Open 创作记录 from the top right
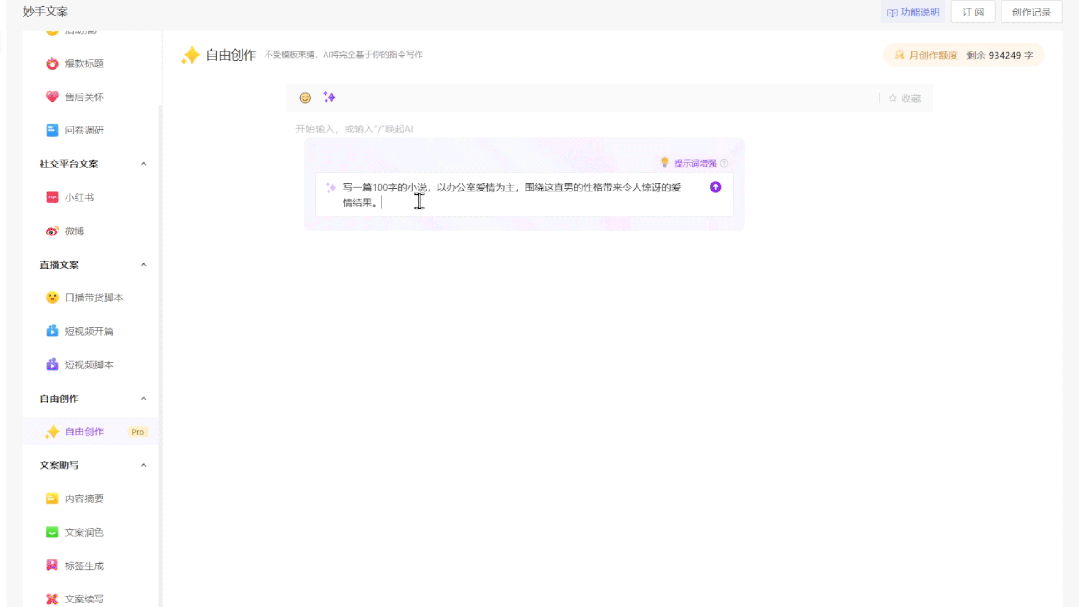Image resolution: width=1079 pixels, height=607 pixels. pyautogui.click(x=1030, y=12)
